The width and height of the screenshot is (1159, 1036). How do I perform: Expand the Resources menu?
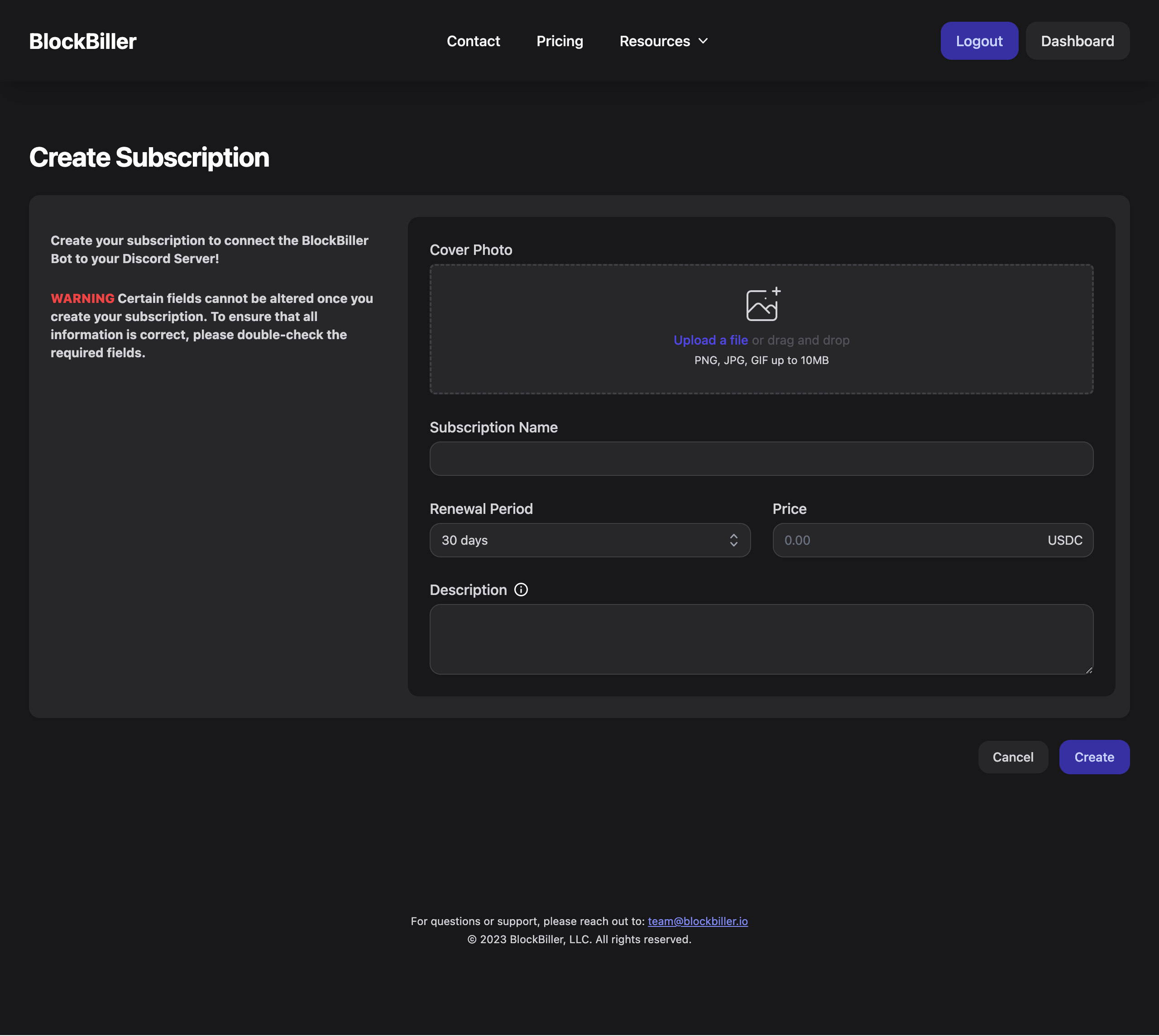point(663,41)
